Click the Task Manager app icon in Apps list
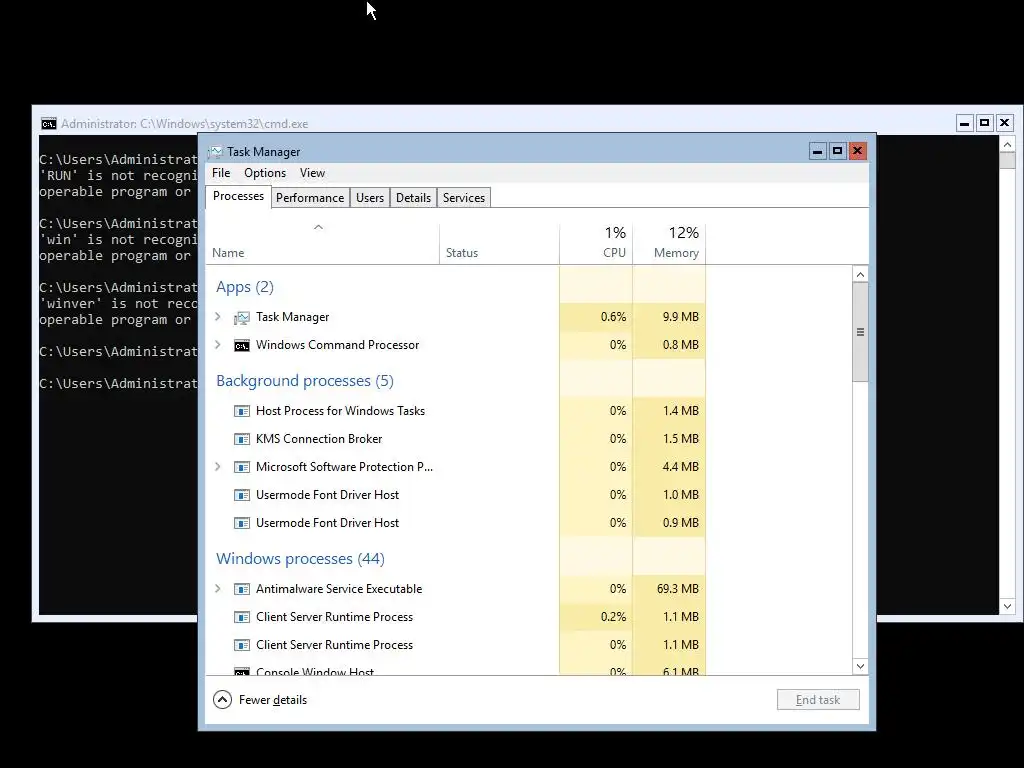The width and height of the screenshot is (1024, 768). (x=242, y=317)
